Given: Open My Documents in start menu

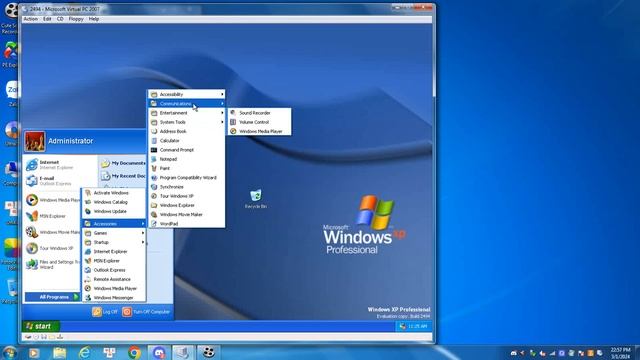Looking at the screenshot, I should pos(123,163).
